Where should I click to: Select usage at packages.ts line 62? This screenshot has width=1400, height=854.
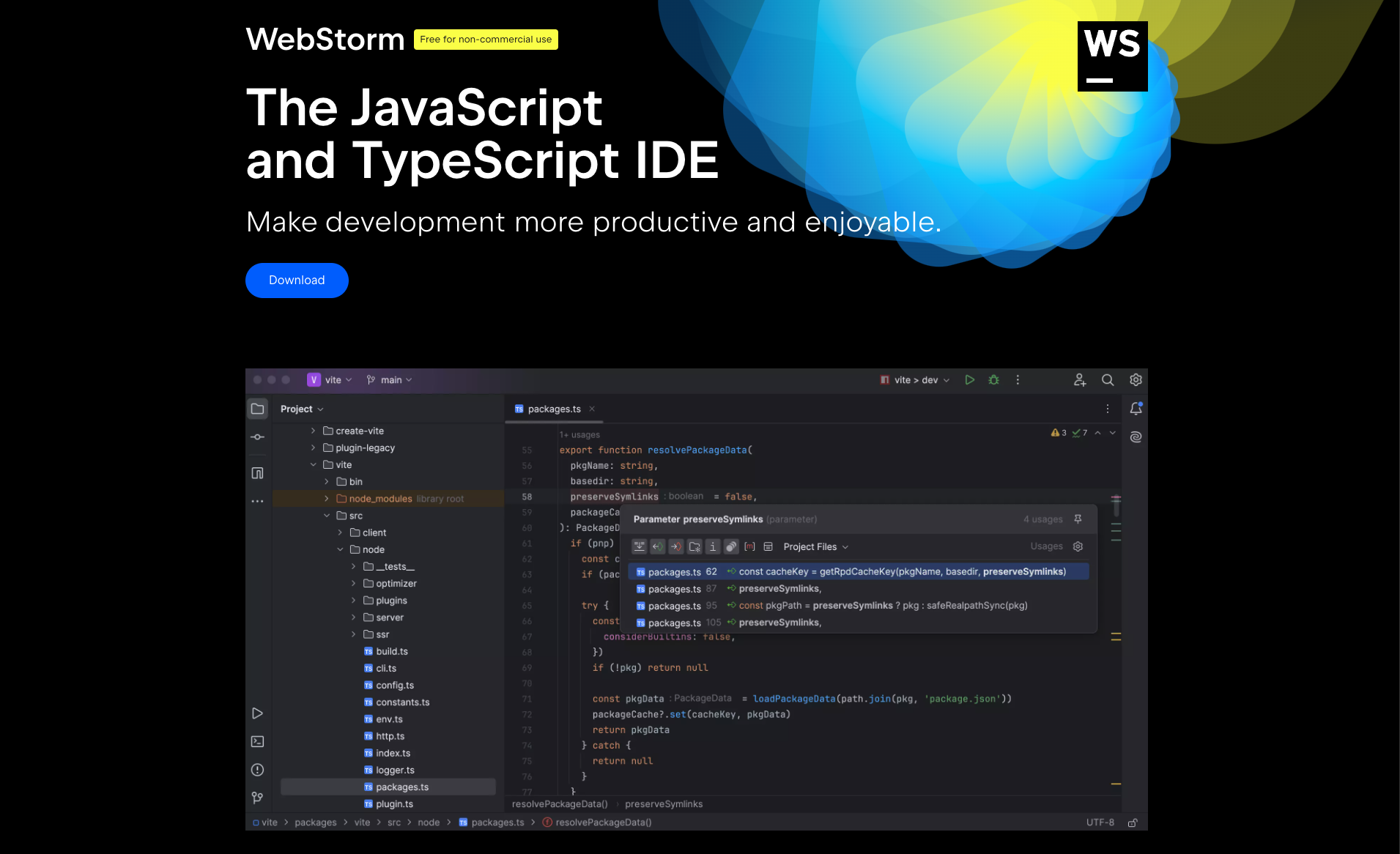tap(859, 572)
